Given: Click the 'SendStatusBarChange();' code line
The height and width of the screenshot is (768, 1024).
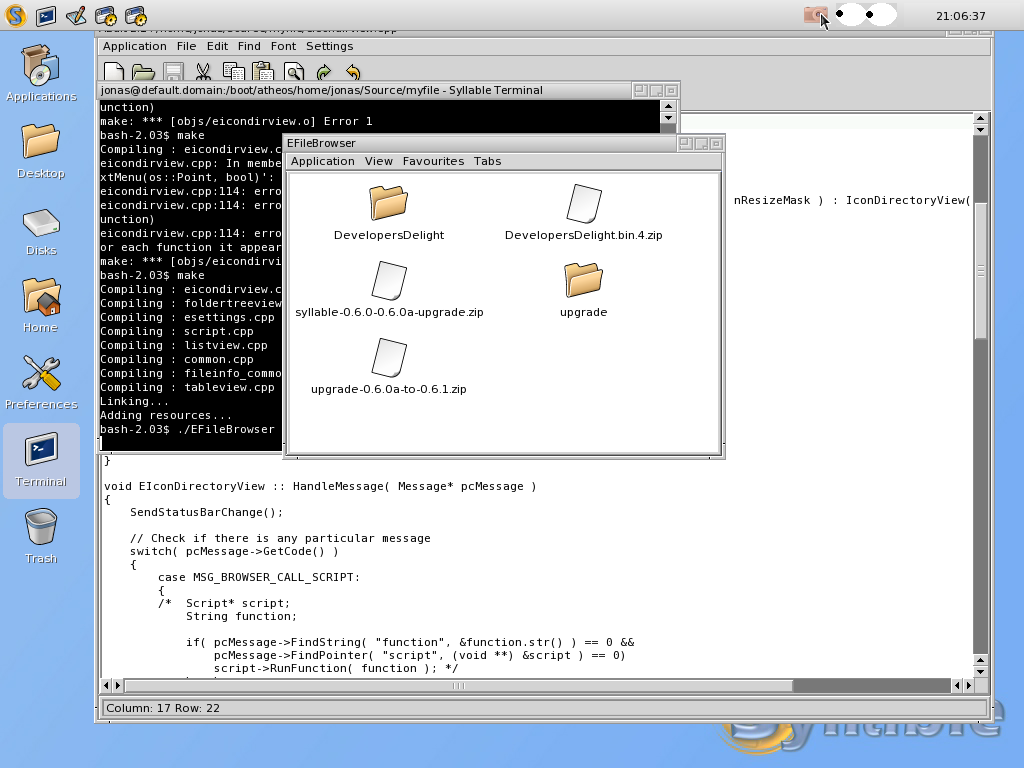Looking at the screenshot, I should tap(206, 512).
